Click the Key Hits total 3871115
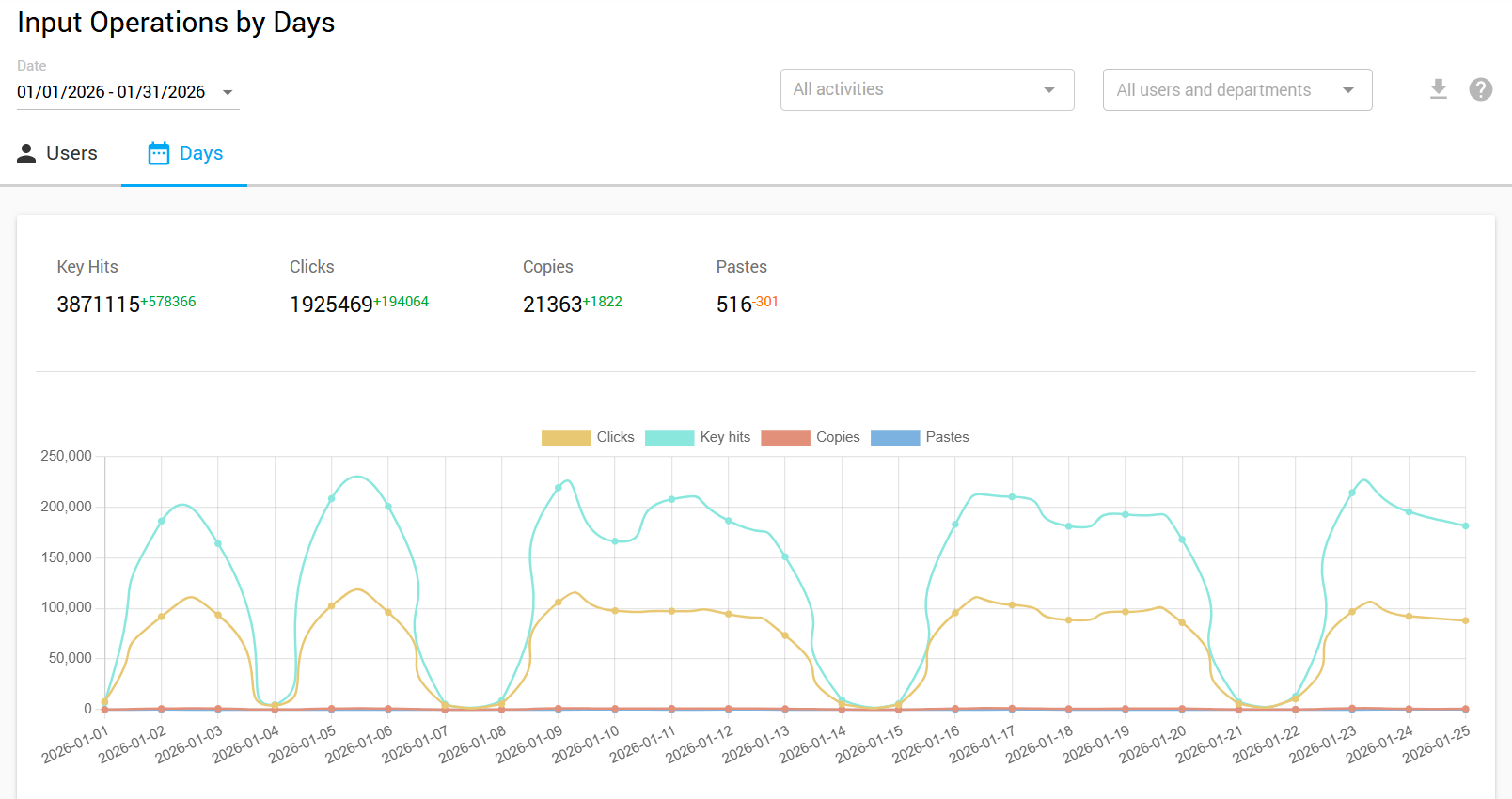Viewport: 1512px width, 799px height. (98, 305)
